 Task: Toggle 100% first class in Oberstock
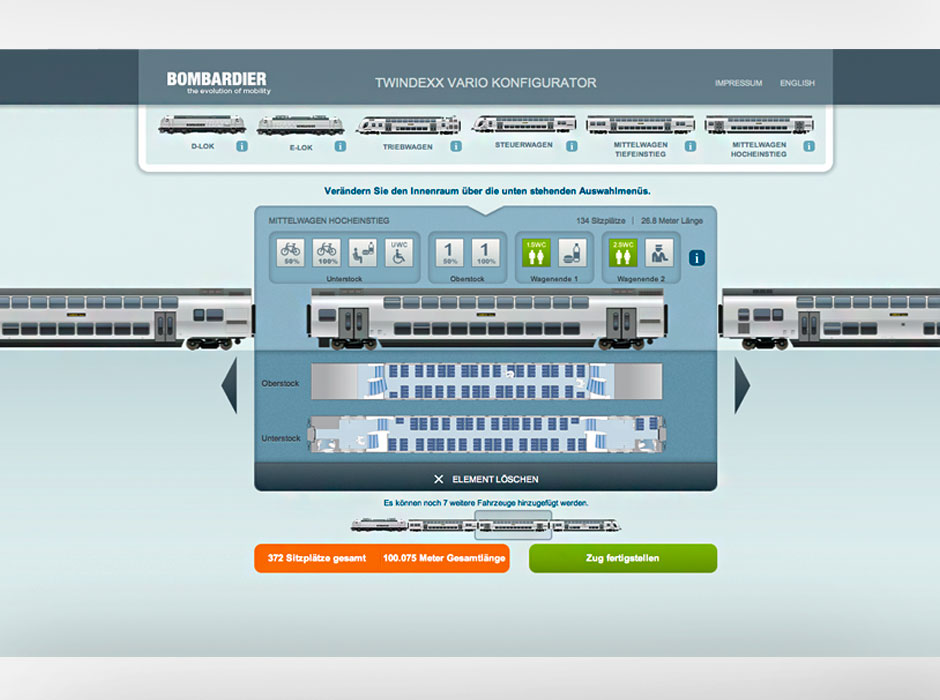[x=486, y=252]
